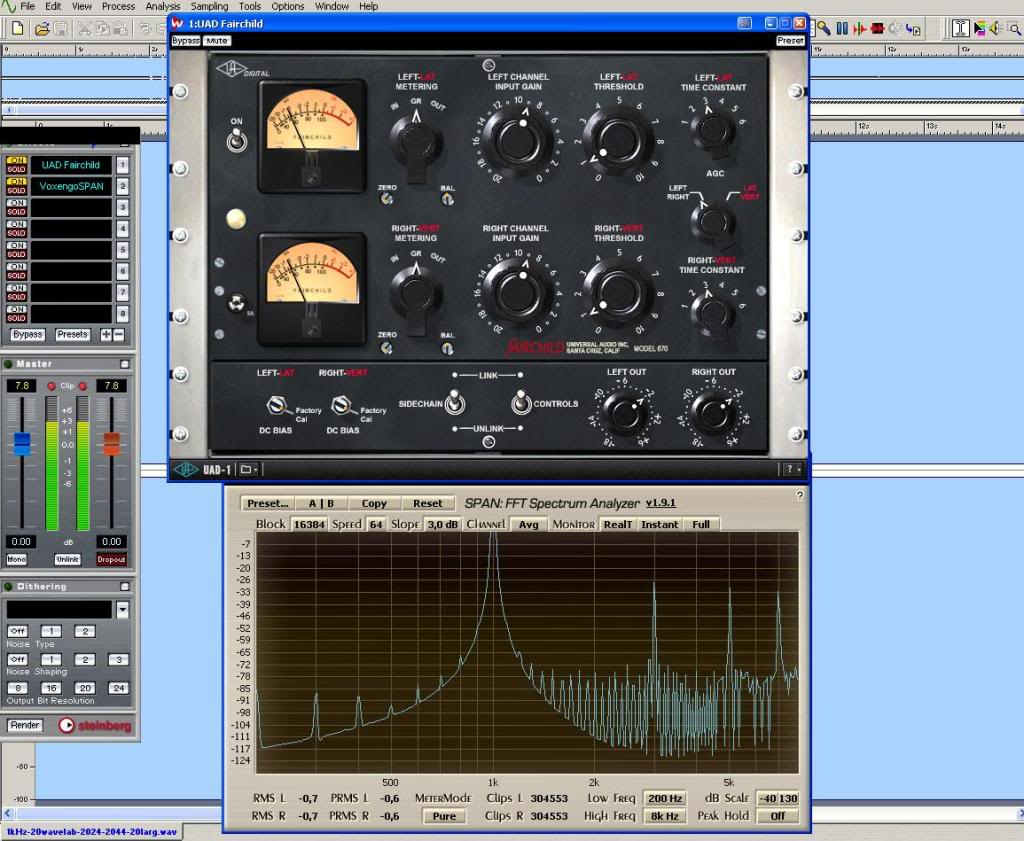This screenshot has width=1024, height=841.
Task: Open the Analysis menu
Action: point(163,6)
